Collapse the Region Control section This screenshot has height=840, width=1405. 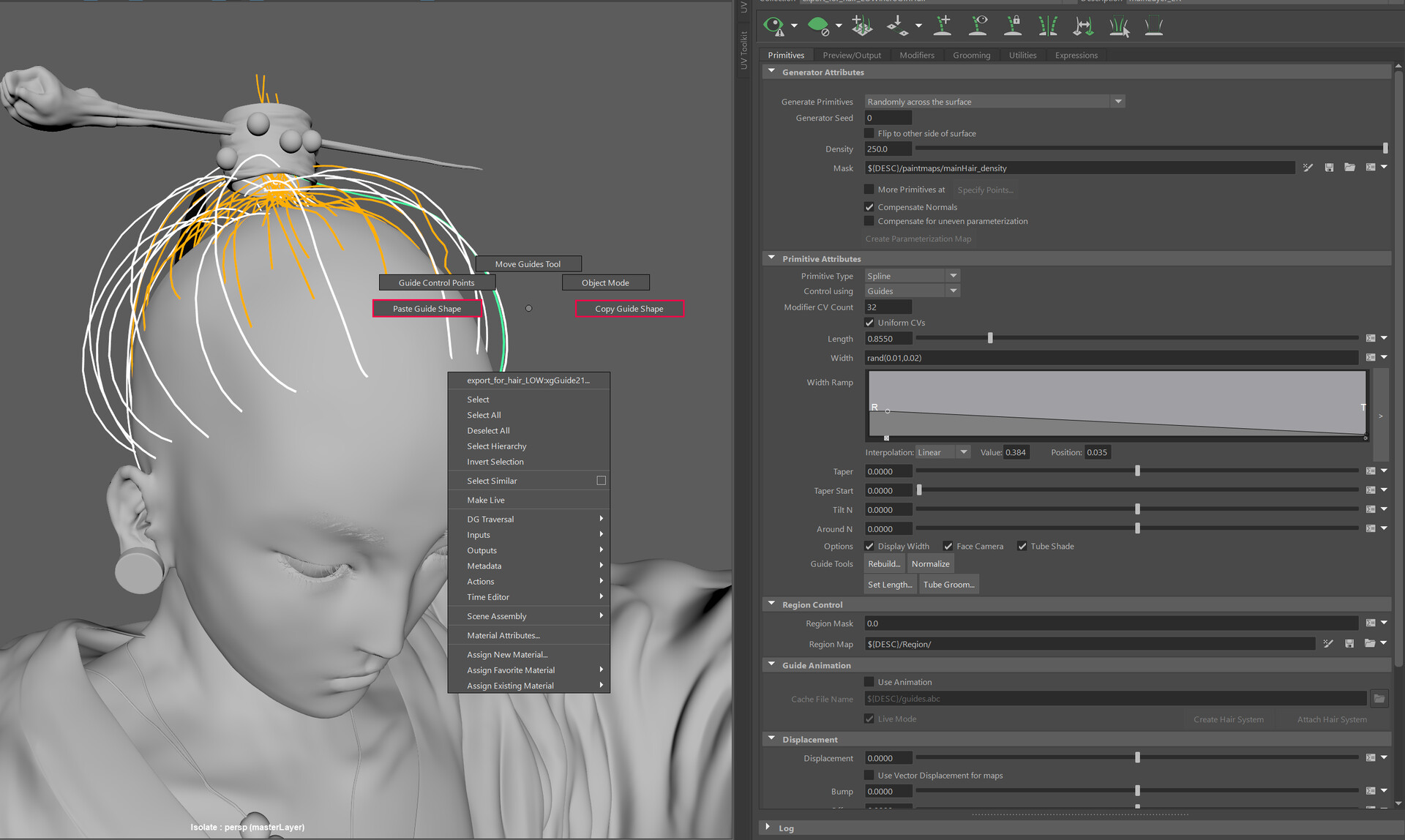[771, 604]
